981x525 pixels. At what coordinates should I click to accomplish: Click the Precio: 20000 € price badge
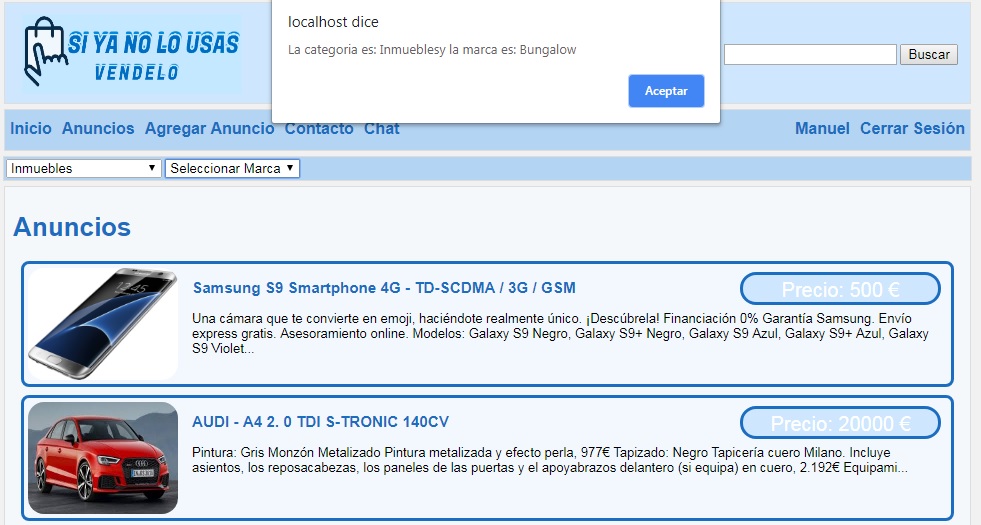pyautogui.click(x=840, y=424)
